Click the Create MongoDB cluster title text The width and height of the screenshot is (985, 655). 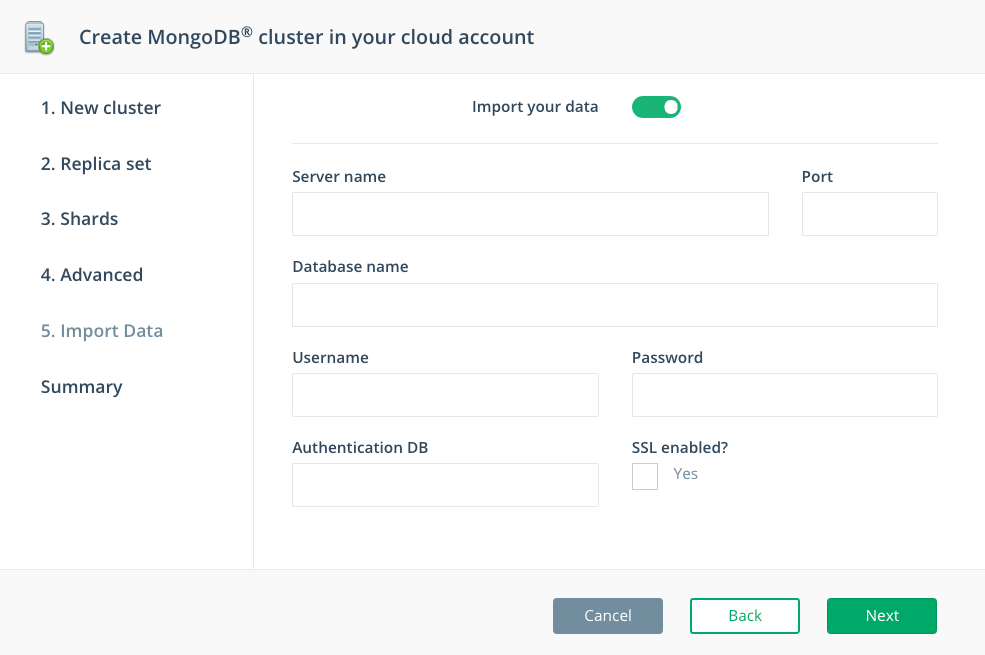point(307,37)
